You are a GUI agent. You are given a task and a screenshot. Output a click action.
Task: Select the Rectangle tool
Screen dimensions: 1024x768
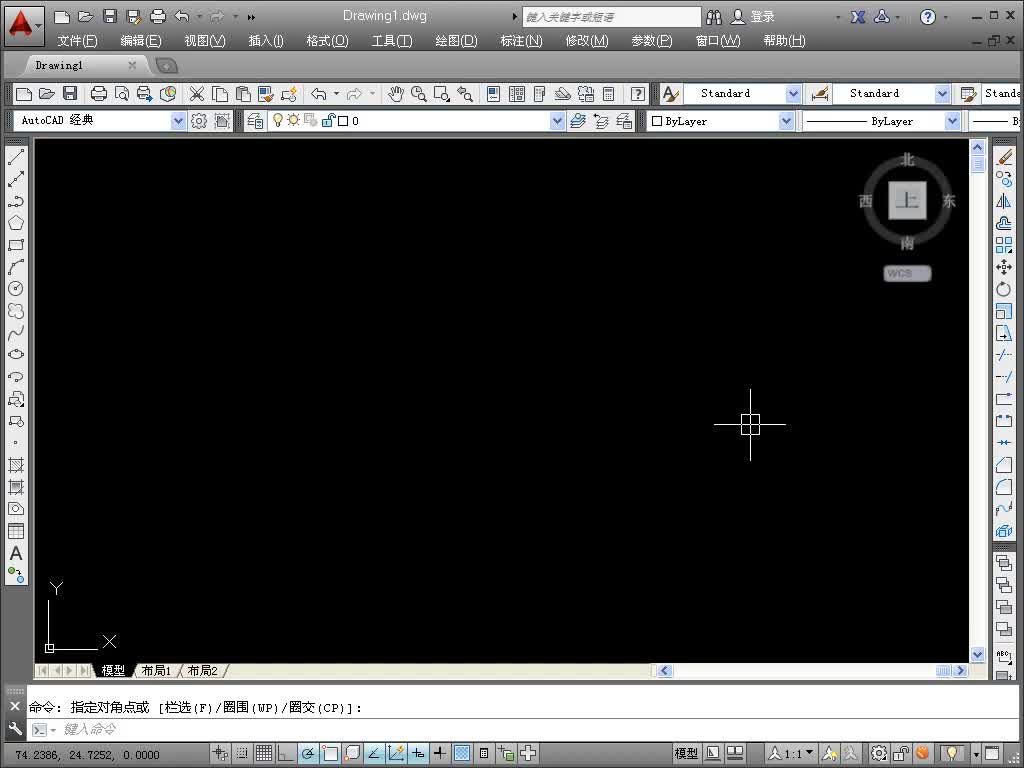(x=16, y=245)
